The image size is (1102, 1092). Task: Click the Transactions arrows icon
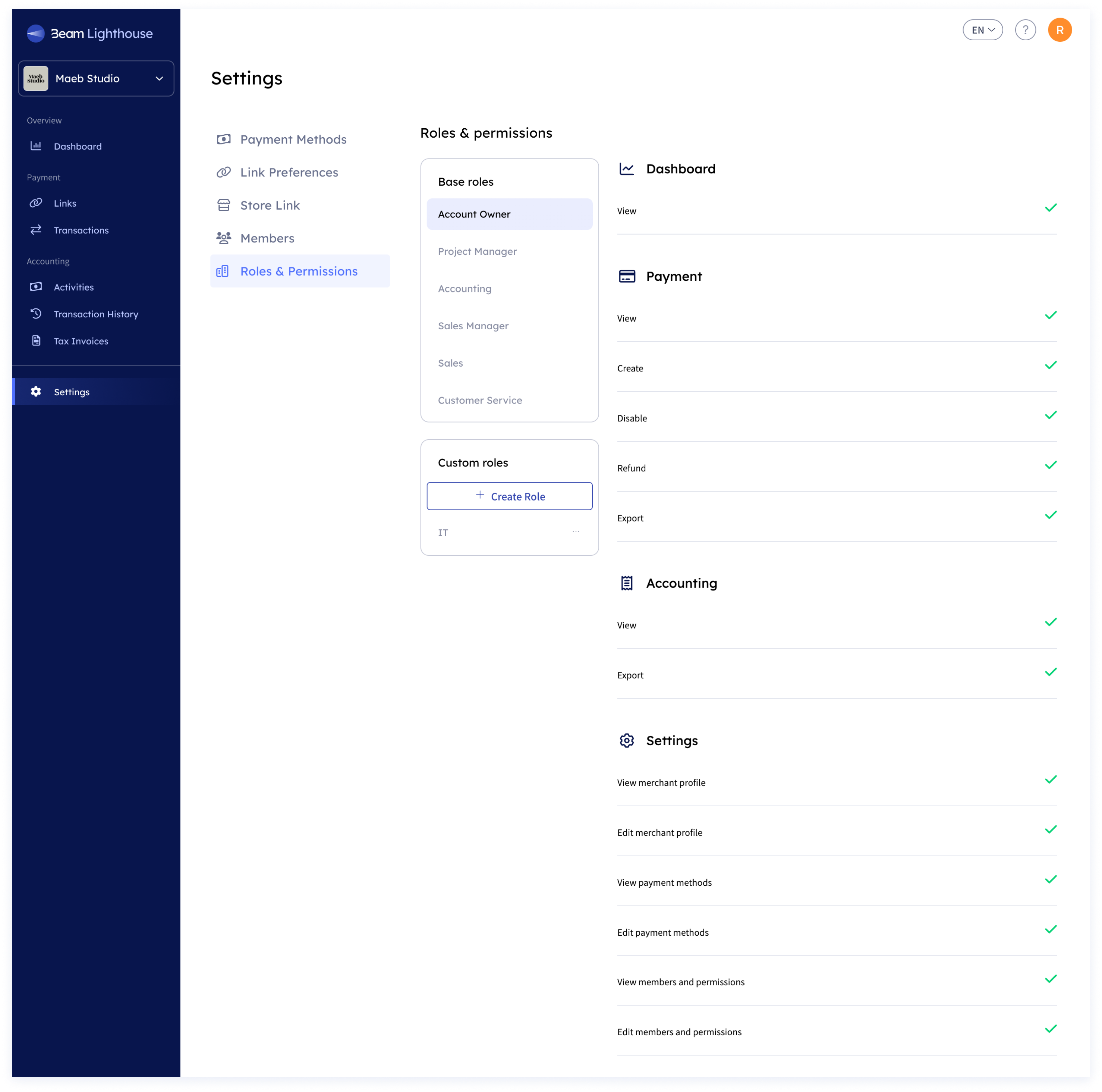click(x=36, y=230)
